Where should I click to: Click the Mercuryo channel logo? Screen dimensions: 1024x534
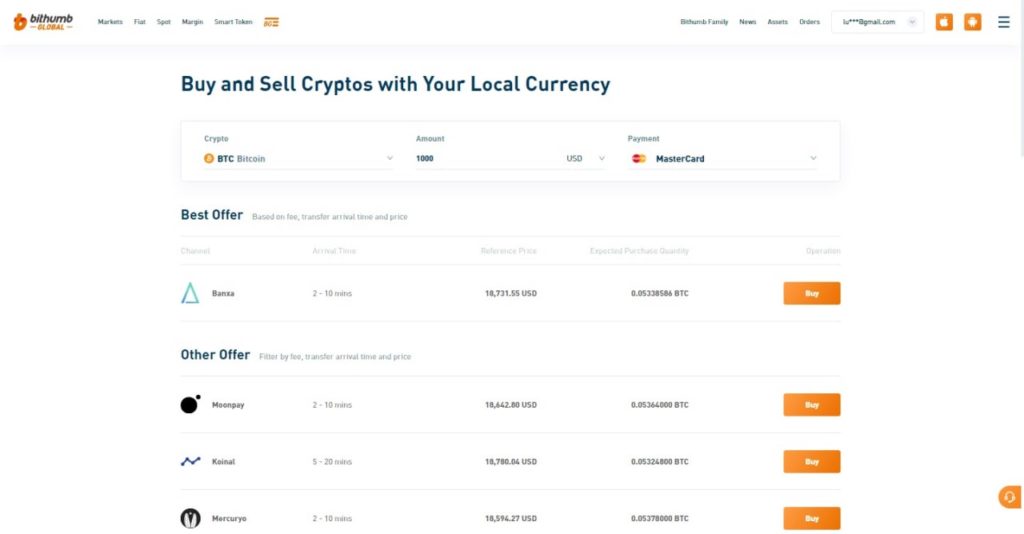[190, 518]
